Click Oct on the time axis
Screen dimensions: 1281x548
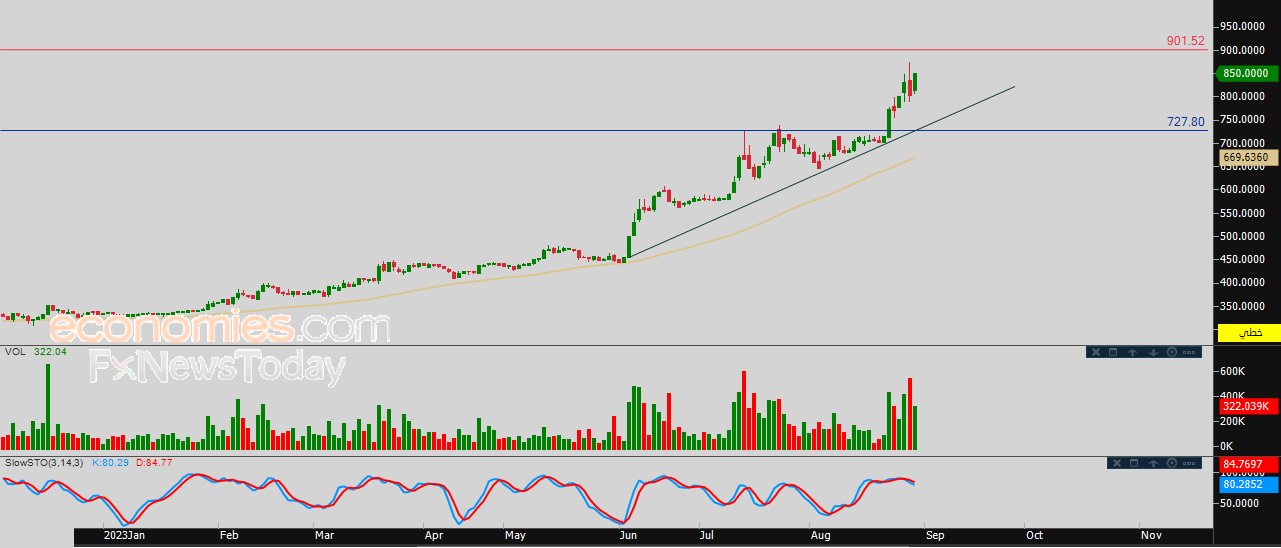tap(1034, 535)
